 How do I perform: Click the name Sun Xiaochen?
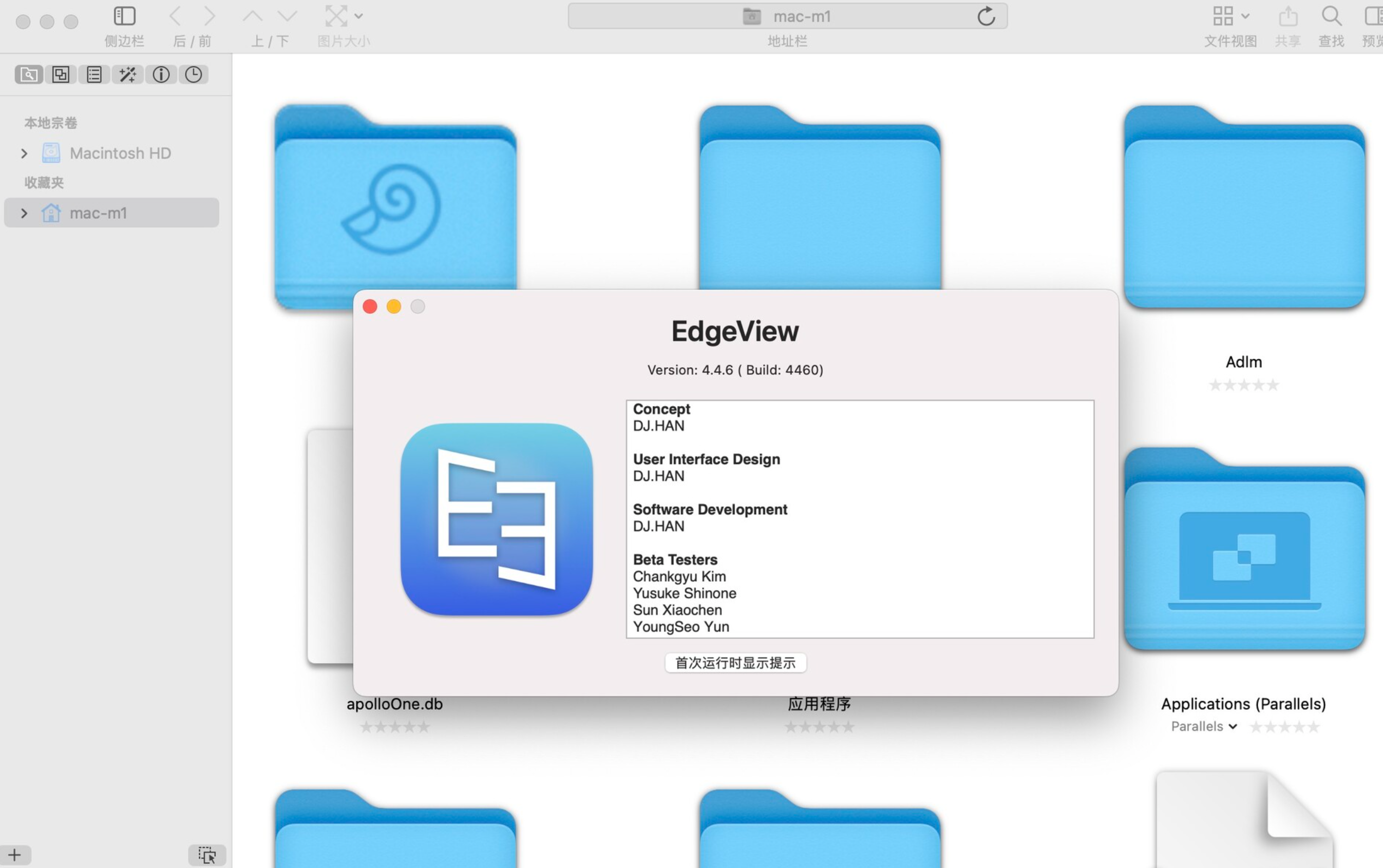pyautogui.click(x=678, y=610)
